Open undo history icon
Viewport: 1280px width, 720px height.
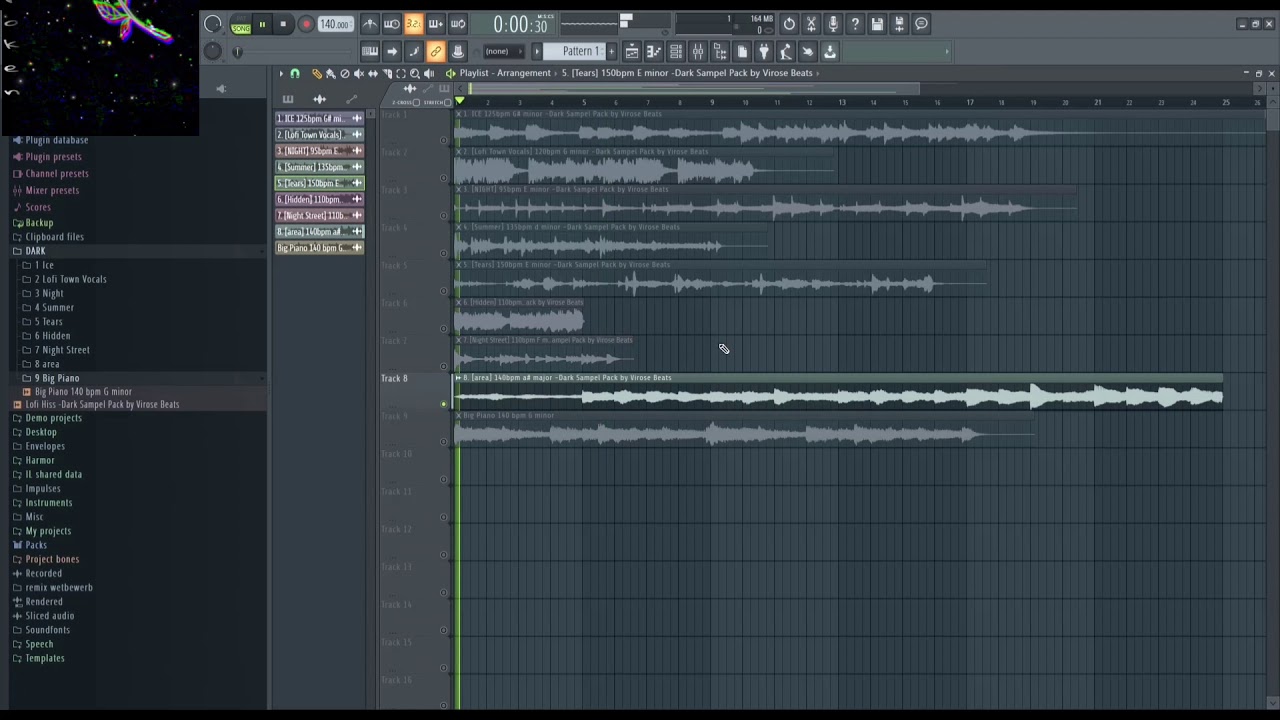789,24
